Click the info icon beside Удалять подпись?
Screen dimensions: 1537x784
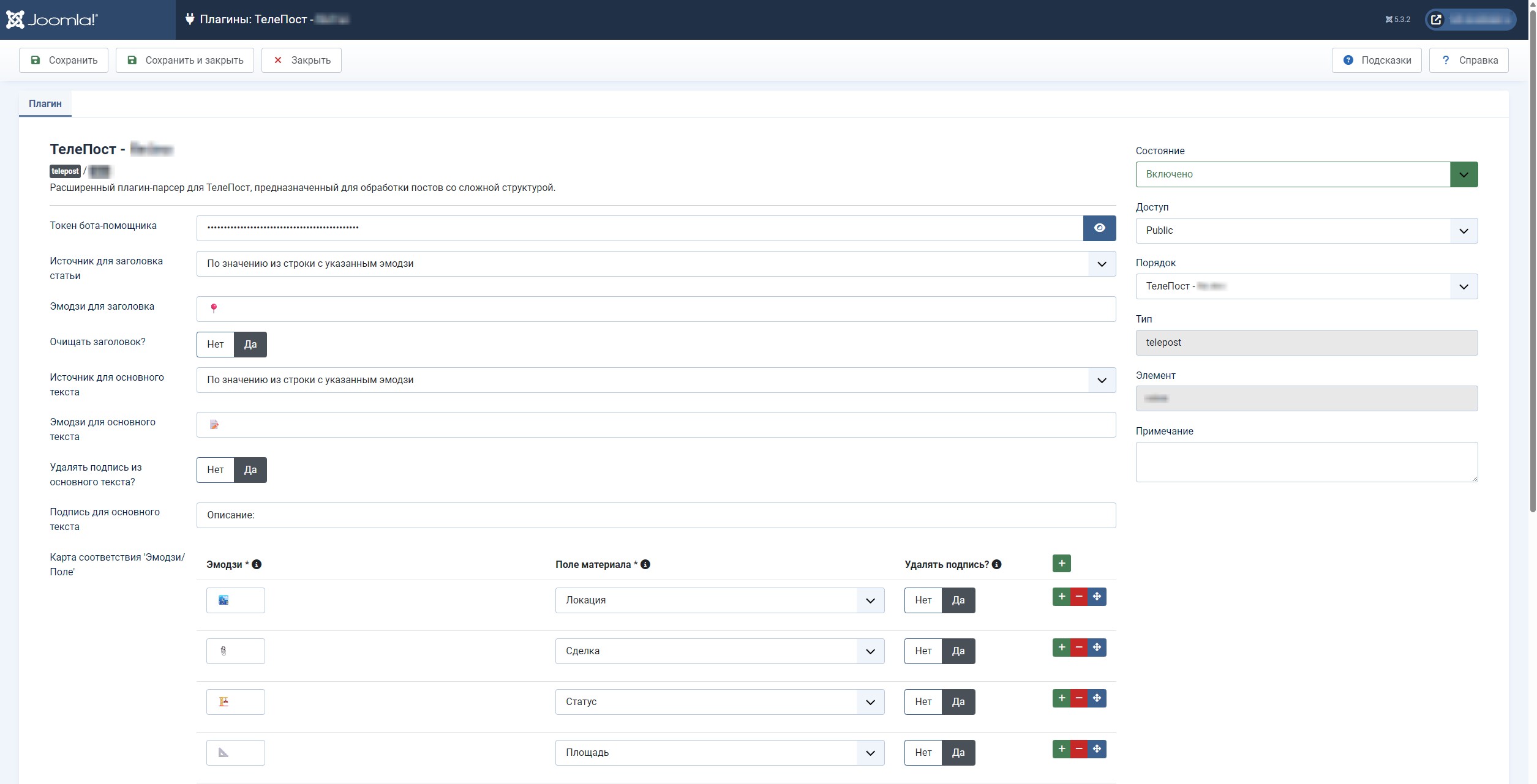[x=996, y=564]
